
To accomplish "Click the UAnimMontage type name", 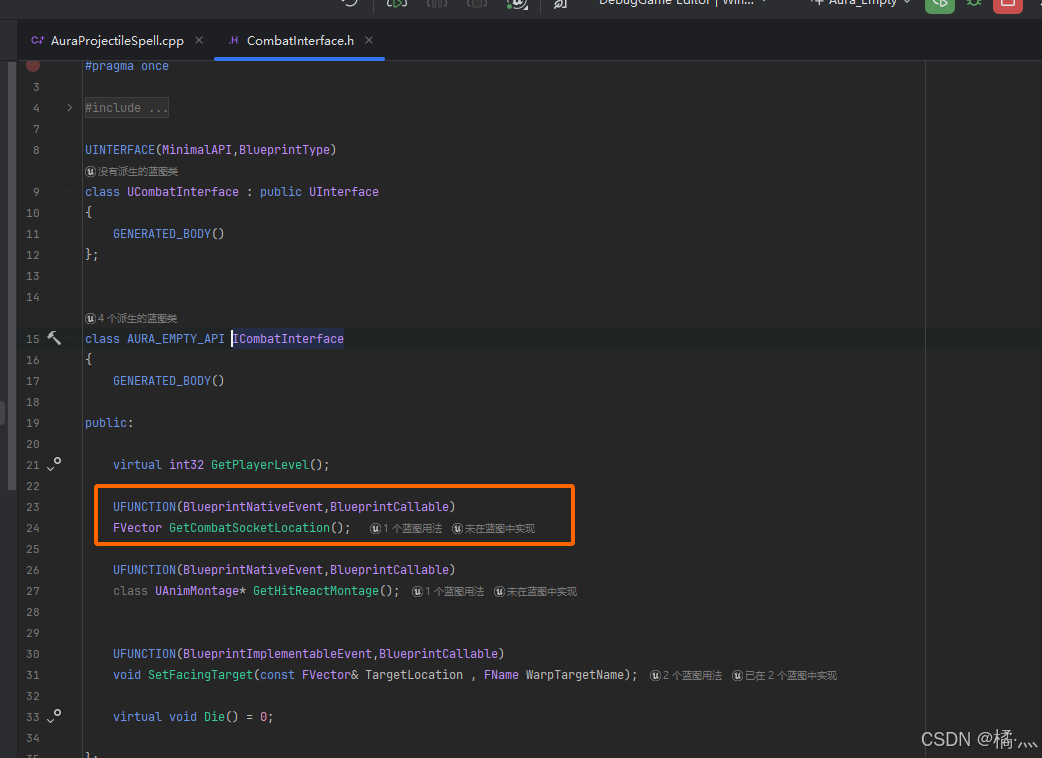I will (197, 591).
